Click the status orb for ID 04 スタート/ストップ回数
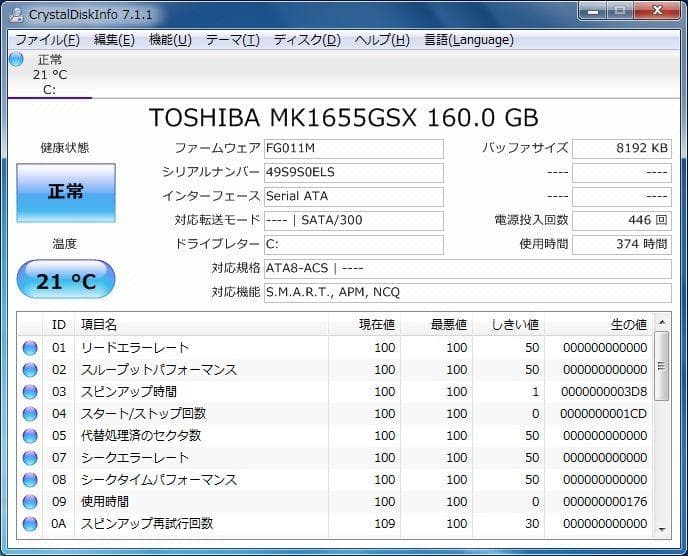The width and height of the screenshot is (688, 556). coord(30,414)
